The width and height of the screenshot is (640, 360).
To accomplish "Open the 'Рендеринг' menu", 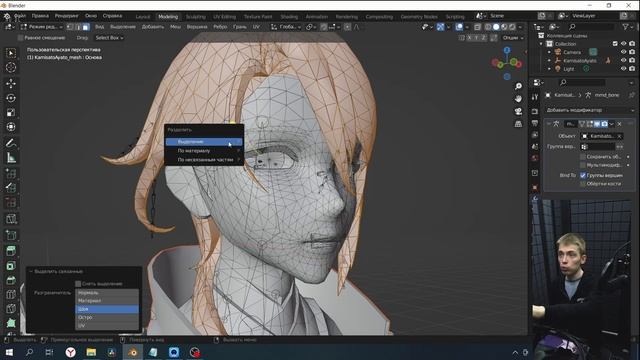I will click(x=67, y=16).
